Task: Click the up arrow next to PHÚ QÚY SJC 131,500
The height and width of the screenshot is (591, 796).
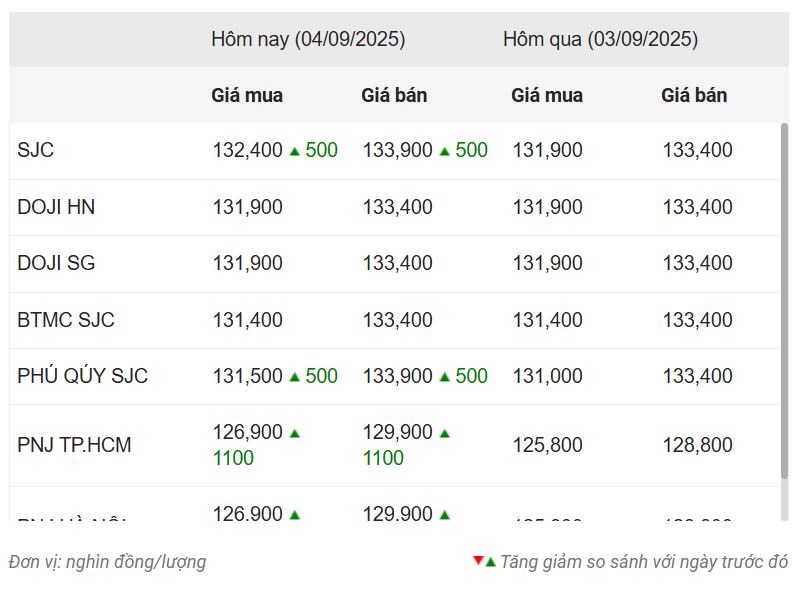Action: [x=294, y=377]
